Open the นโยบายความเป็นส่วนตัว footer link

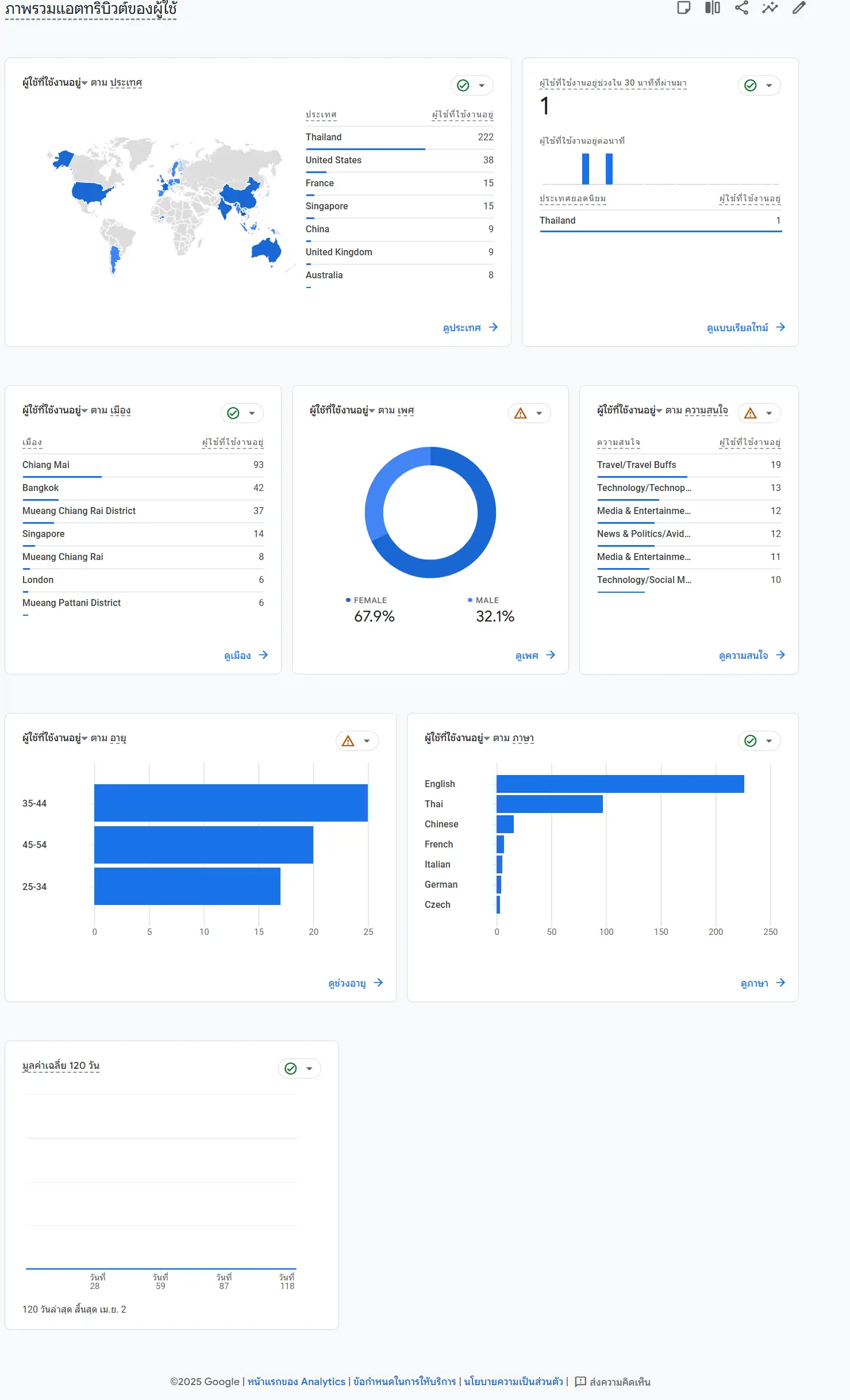514,1382
